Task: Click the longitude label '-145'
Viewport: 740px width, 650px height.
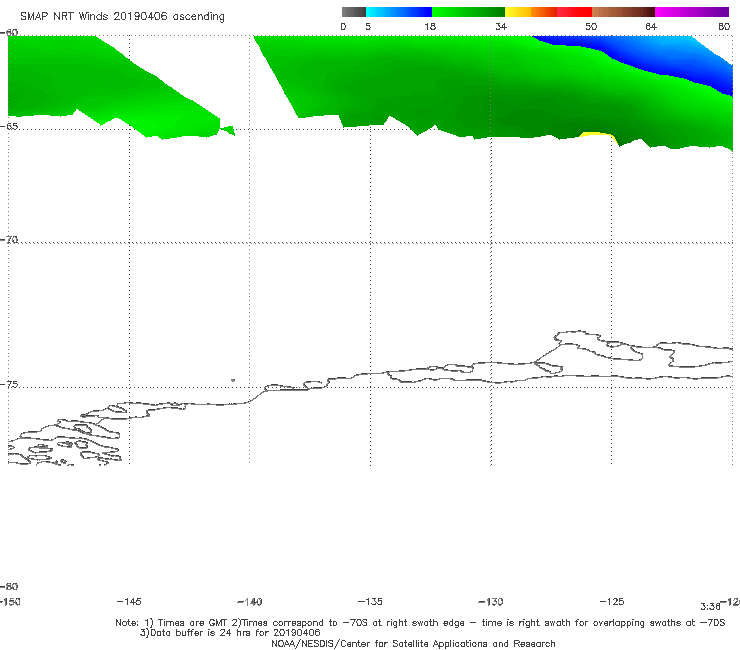Action: tap(129, 601)
